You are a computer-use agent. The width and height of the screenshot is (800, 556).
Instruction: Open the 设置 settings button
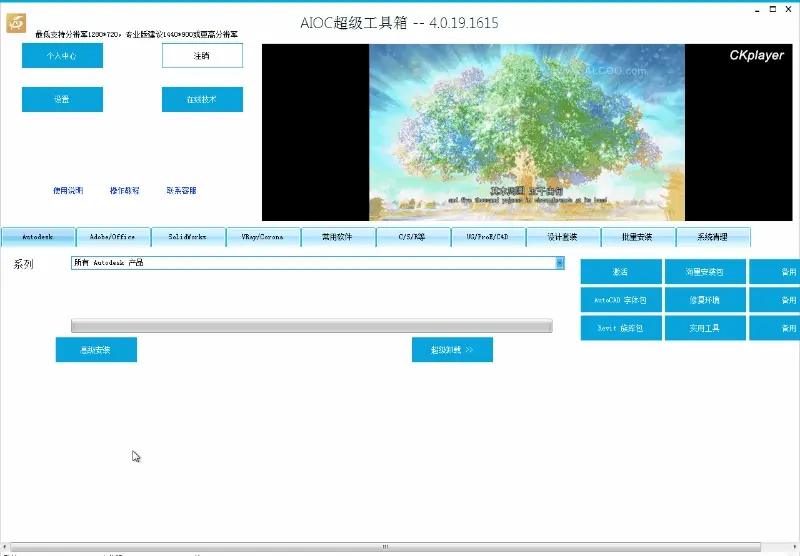tap(62, 99)
